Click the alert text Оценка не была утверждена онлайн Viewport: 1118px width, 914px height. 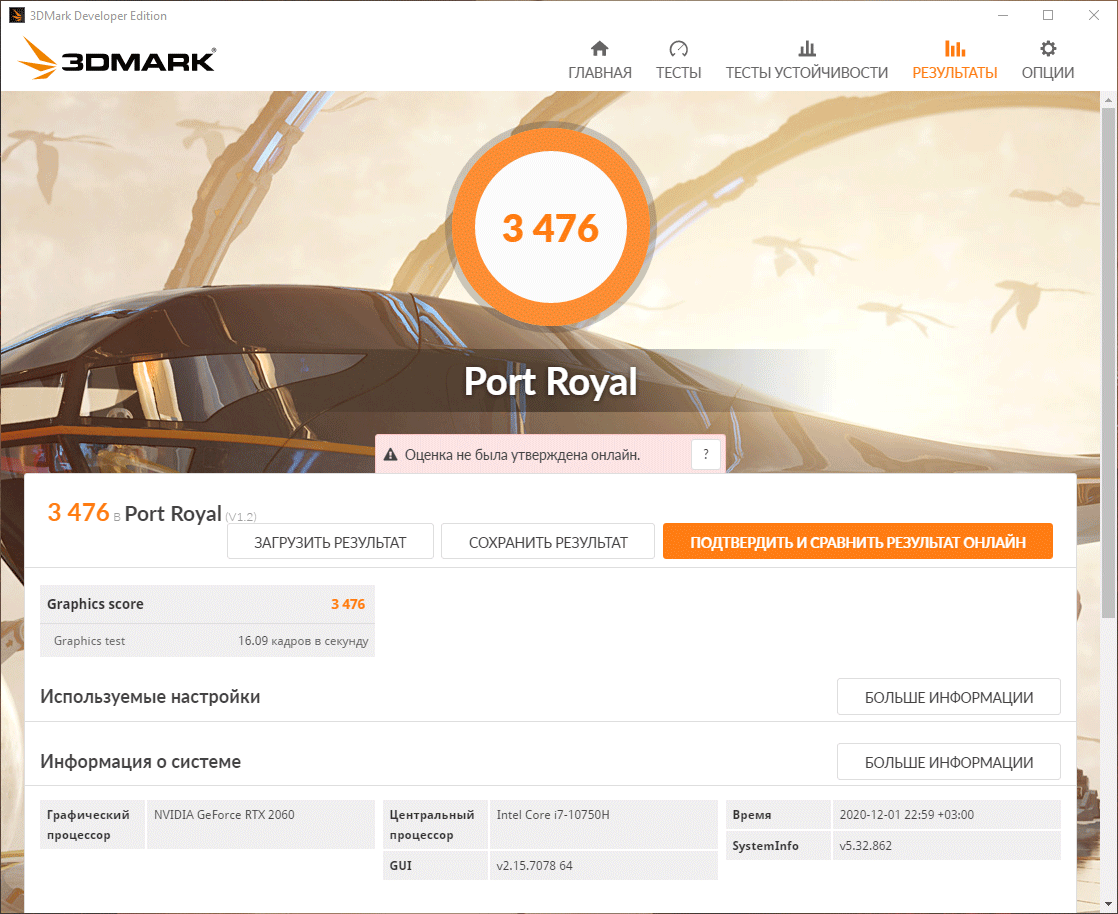pyautogui.click(x=522, y=455)
